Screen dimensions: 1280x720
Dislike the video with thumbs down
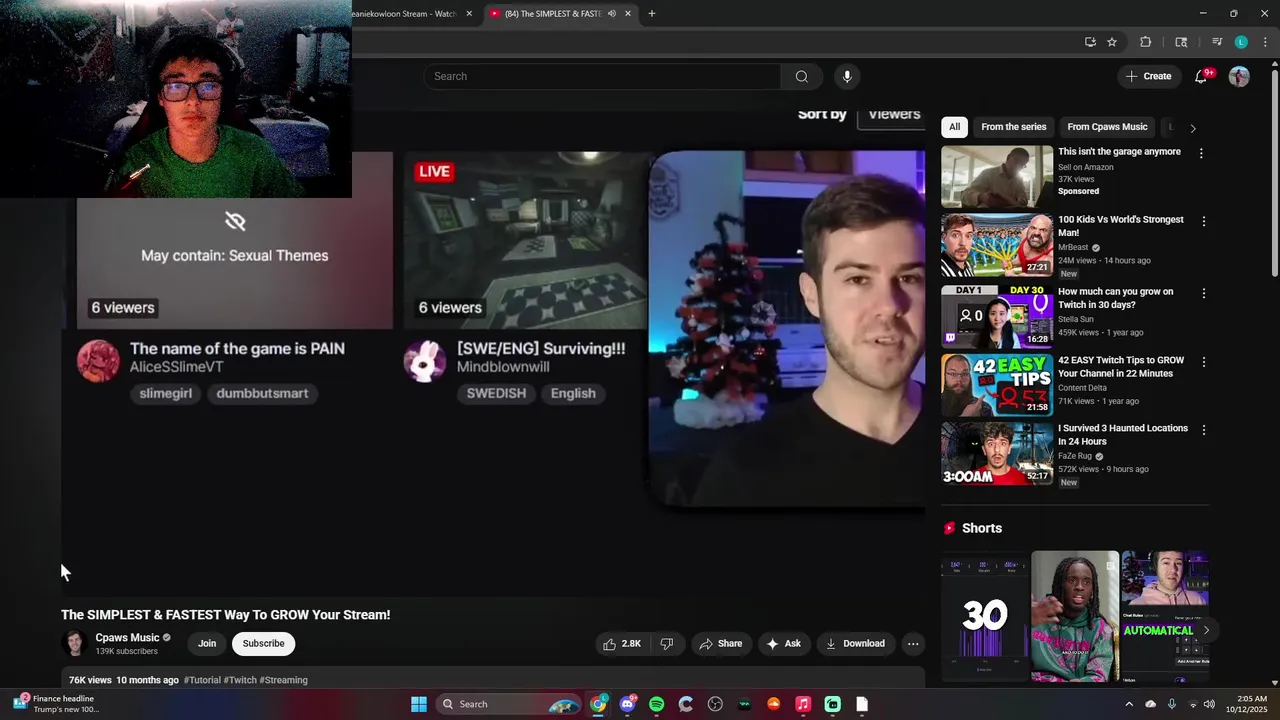[x=667, y=644]
